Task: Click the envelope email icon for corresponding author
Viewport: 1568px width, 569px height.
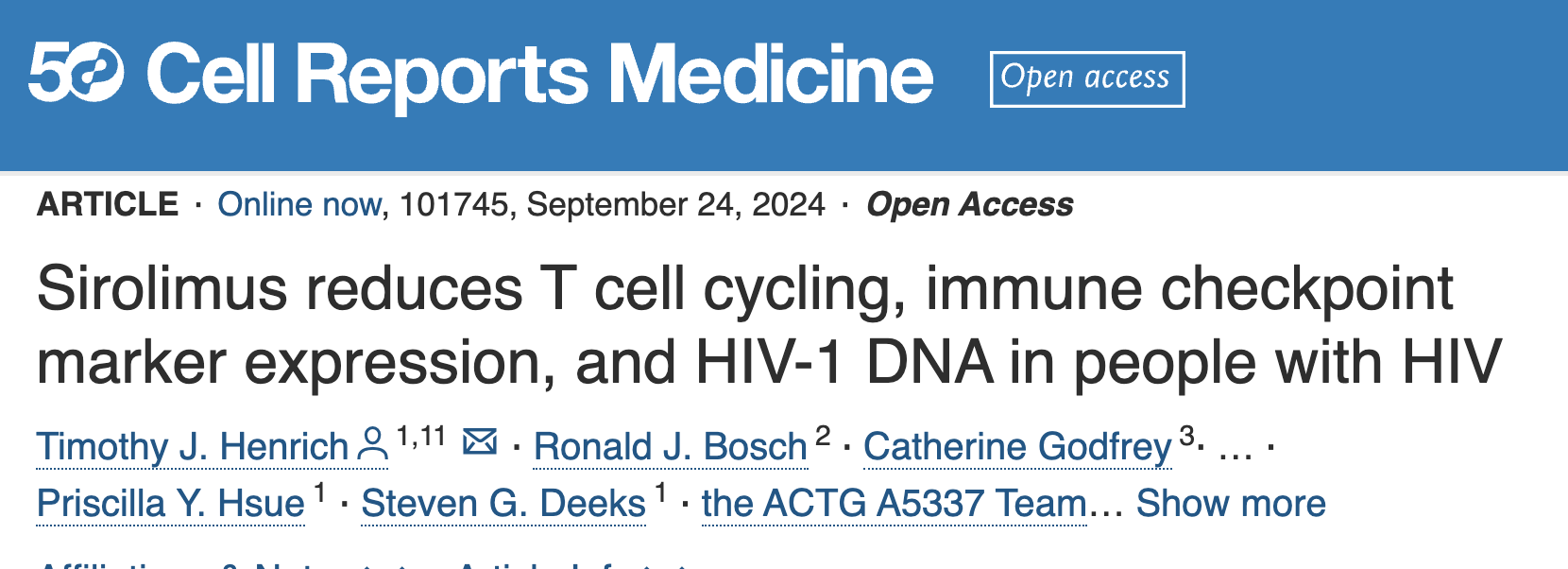Action: coord(480,441)
